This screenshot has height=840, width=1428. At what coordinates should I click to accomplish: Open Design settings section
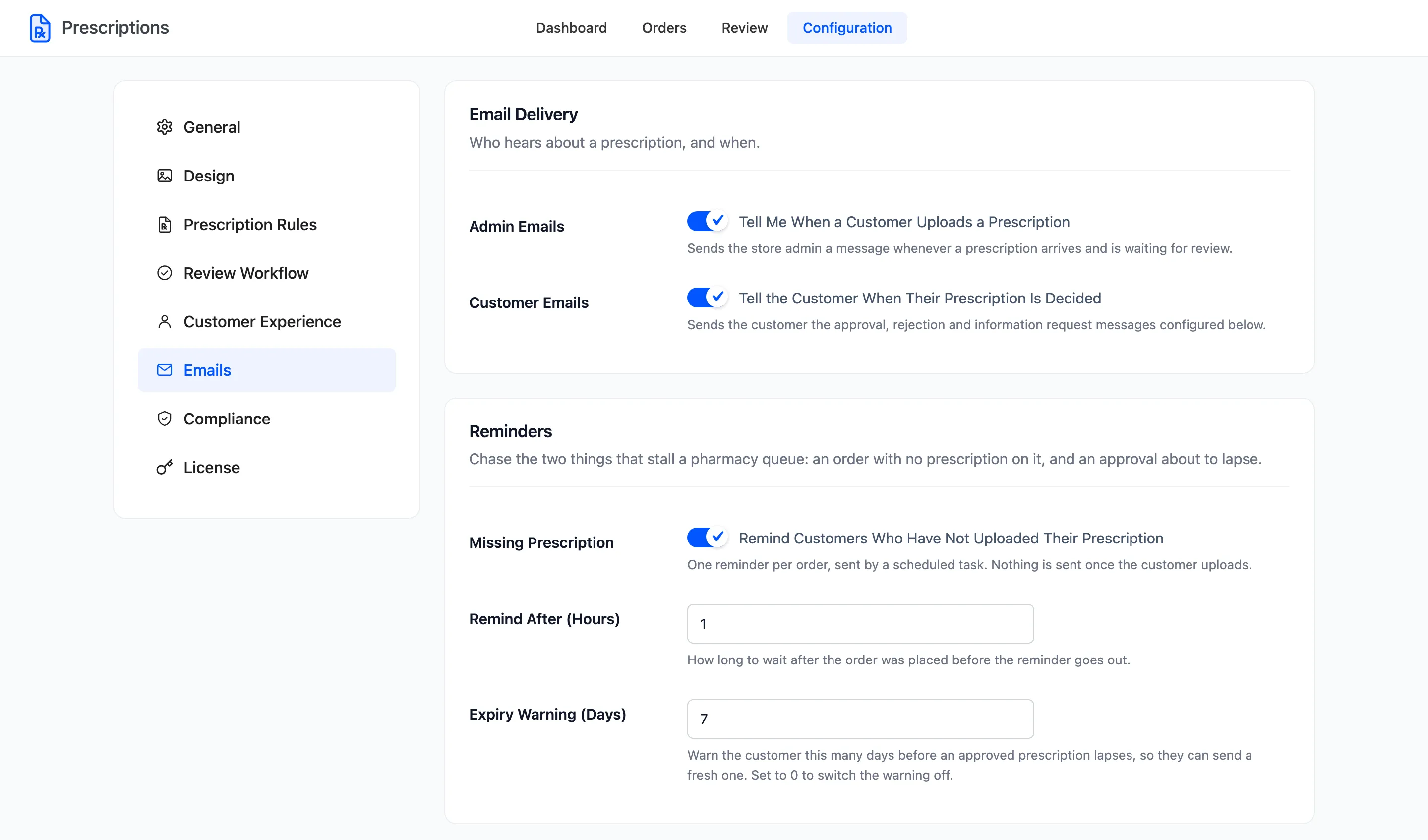[267, 176]
